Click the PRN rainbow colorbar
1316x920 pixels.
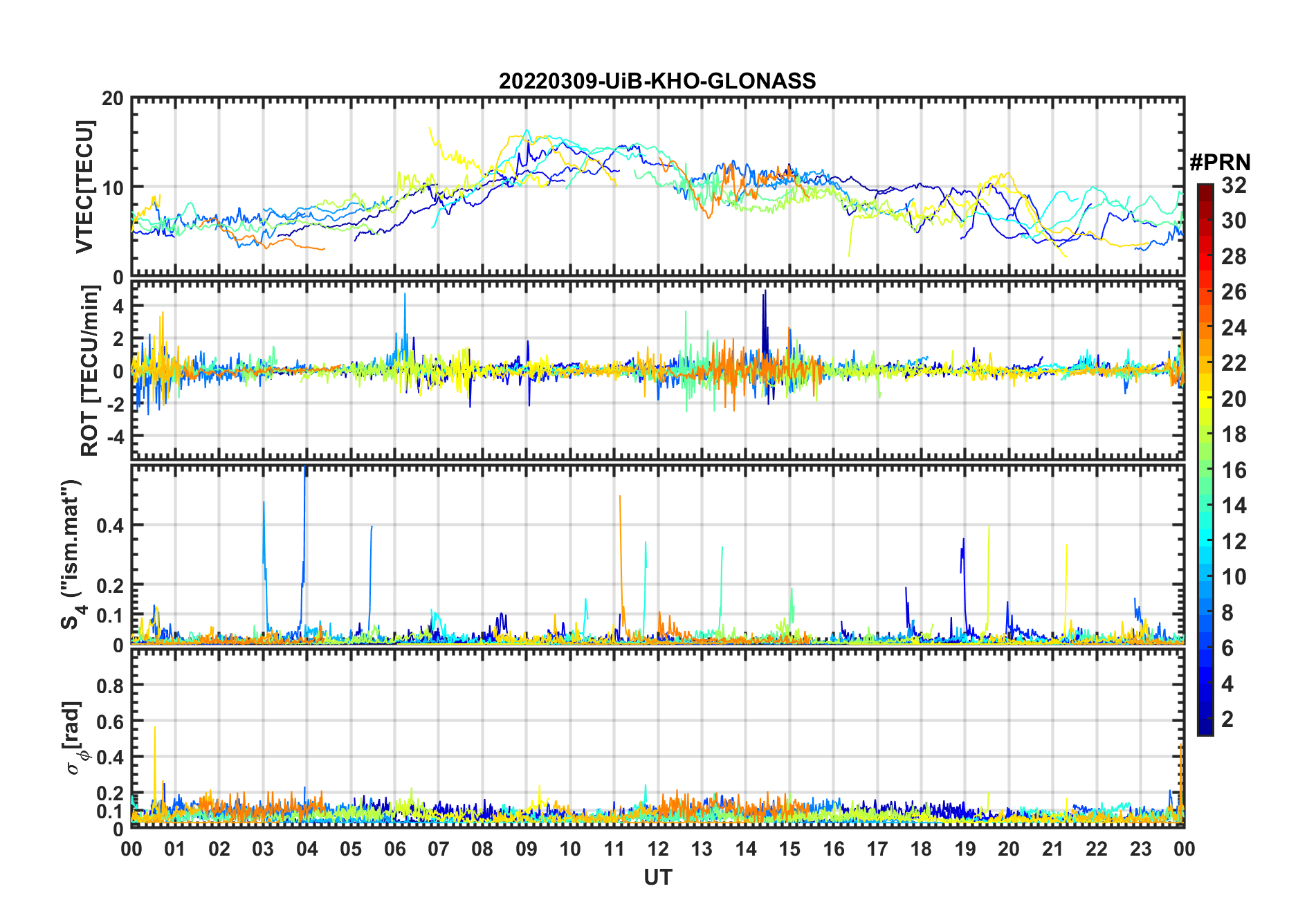point(1205,459)
